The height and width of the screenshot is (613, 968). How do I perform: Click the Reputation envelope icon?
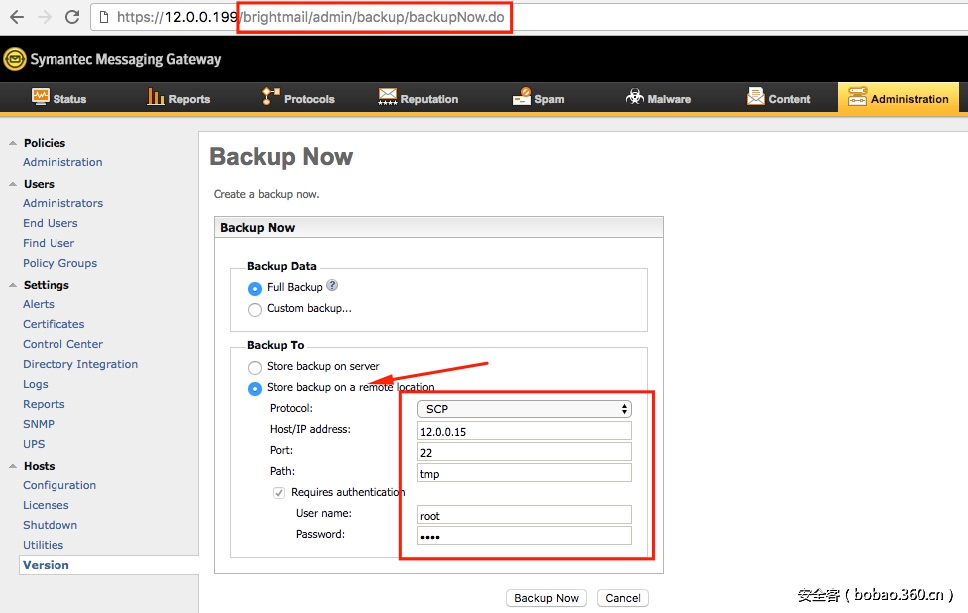point(388,97)
